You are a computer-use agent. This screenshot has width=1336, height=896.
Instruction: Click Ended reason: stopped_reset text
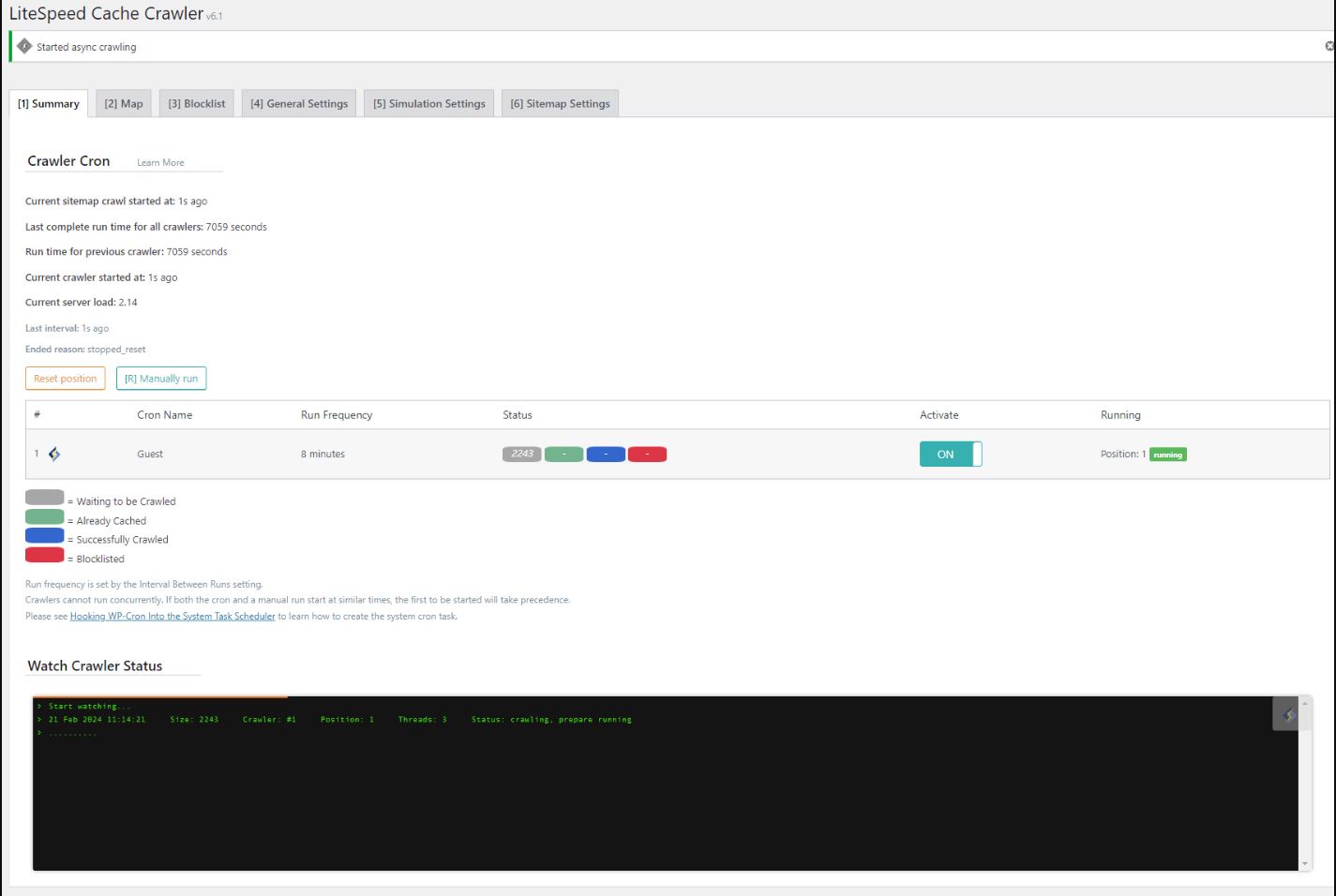tap(85, 350)
